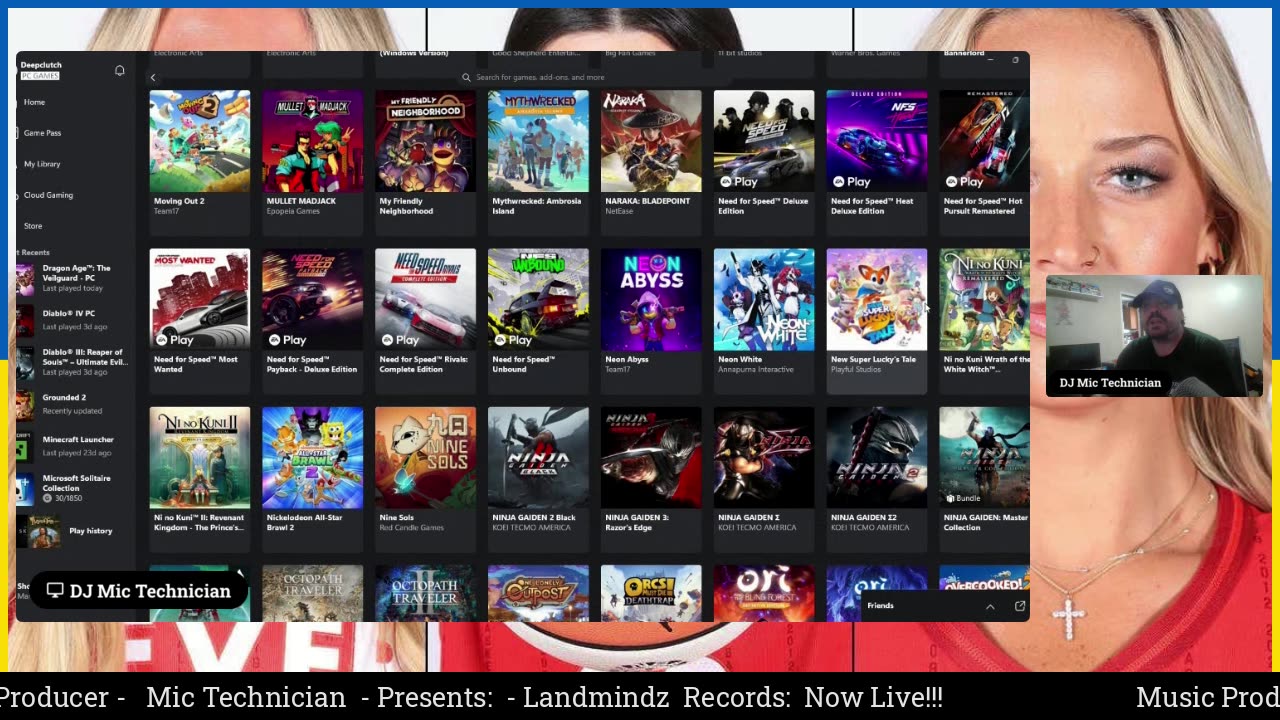The width and height of the screenshot is (1280, 720).
Task: Click the search magnifier icon
Action: 466,77
